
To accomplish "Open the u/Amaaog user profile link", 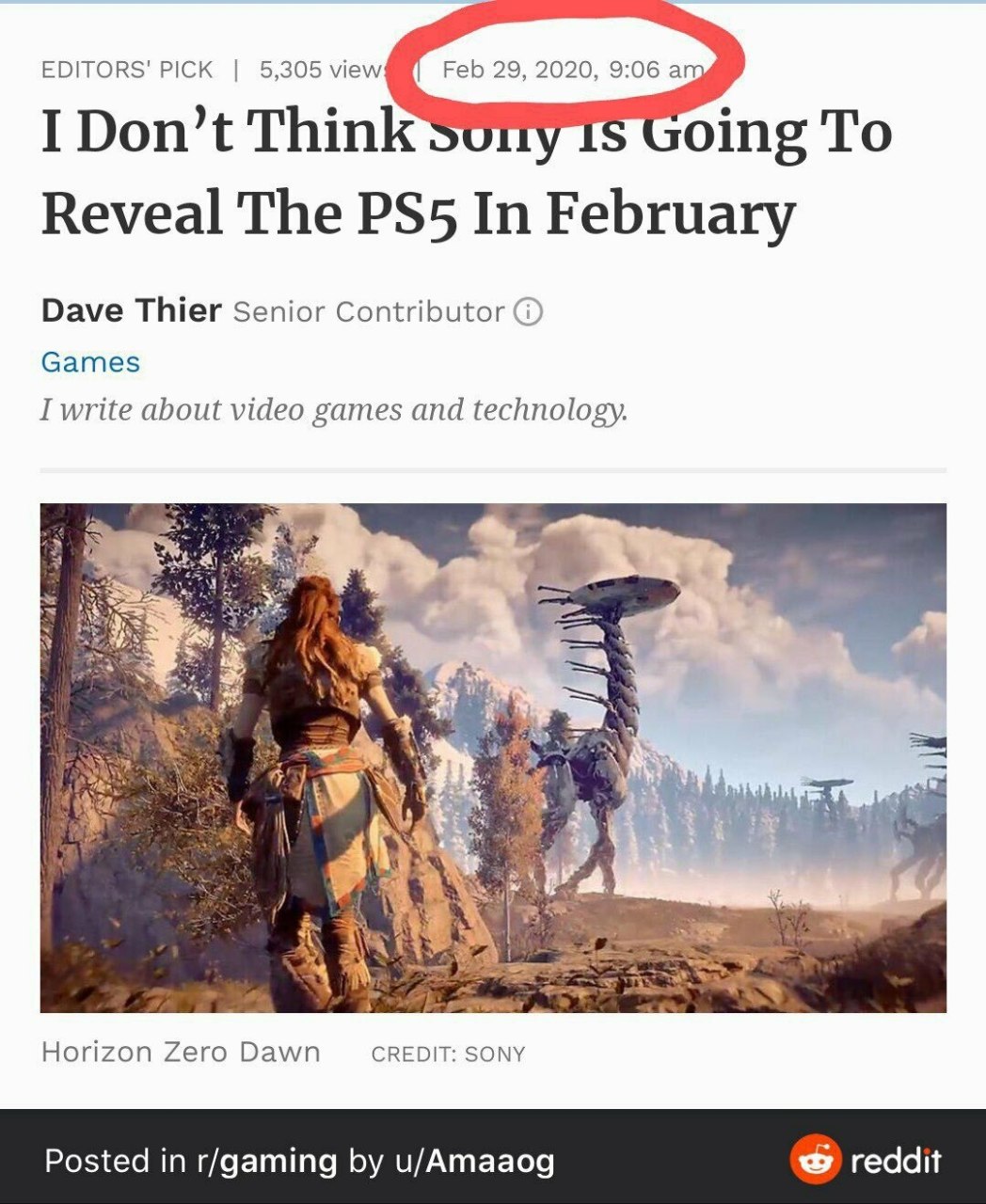I will (474, 1161).
